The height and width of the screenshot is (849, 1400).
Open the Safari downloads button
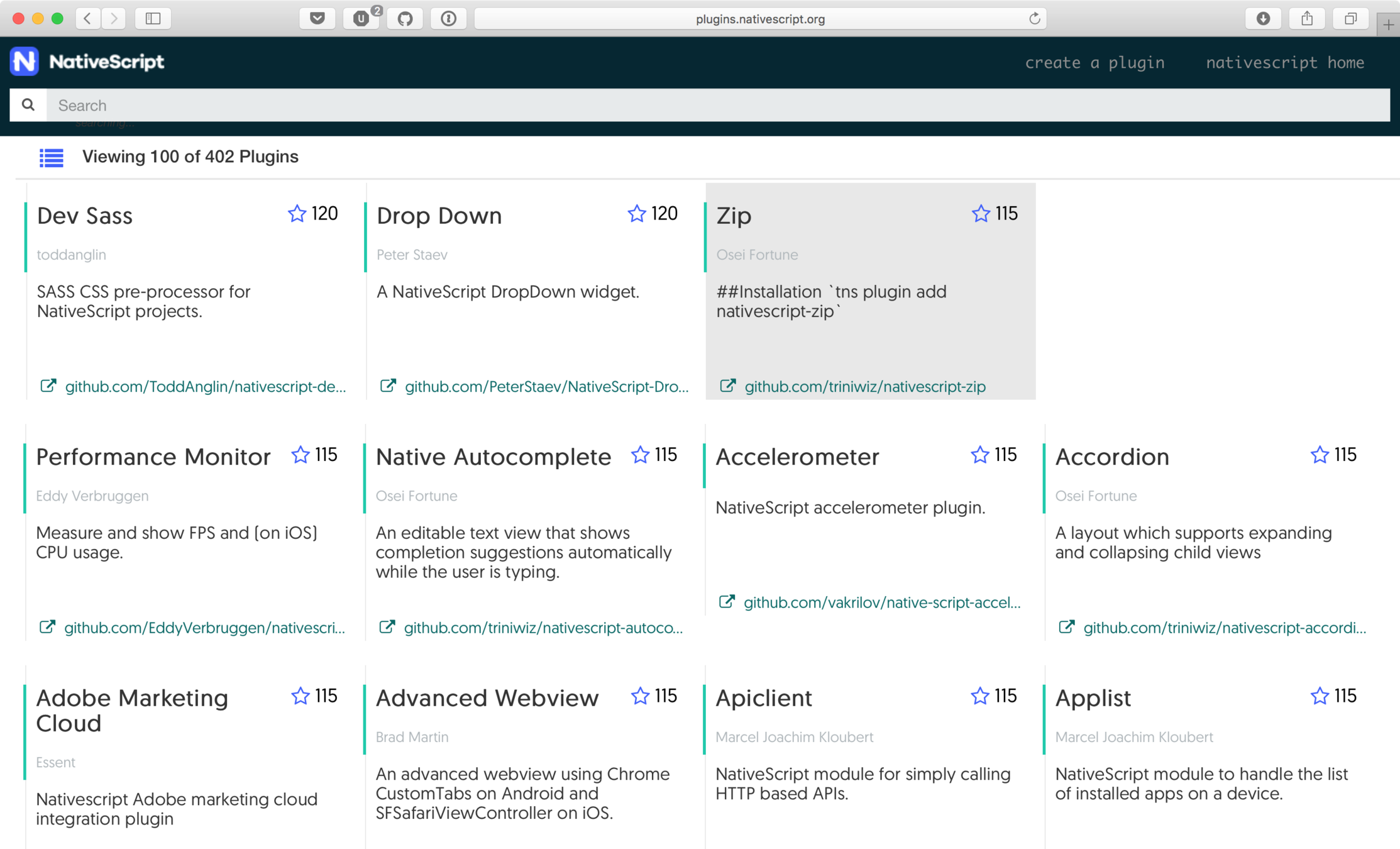1263,19
